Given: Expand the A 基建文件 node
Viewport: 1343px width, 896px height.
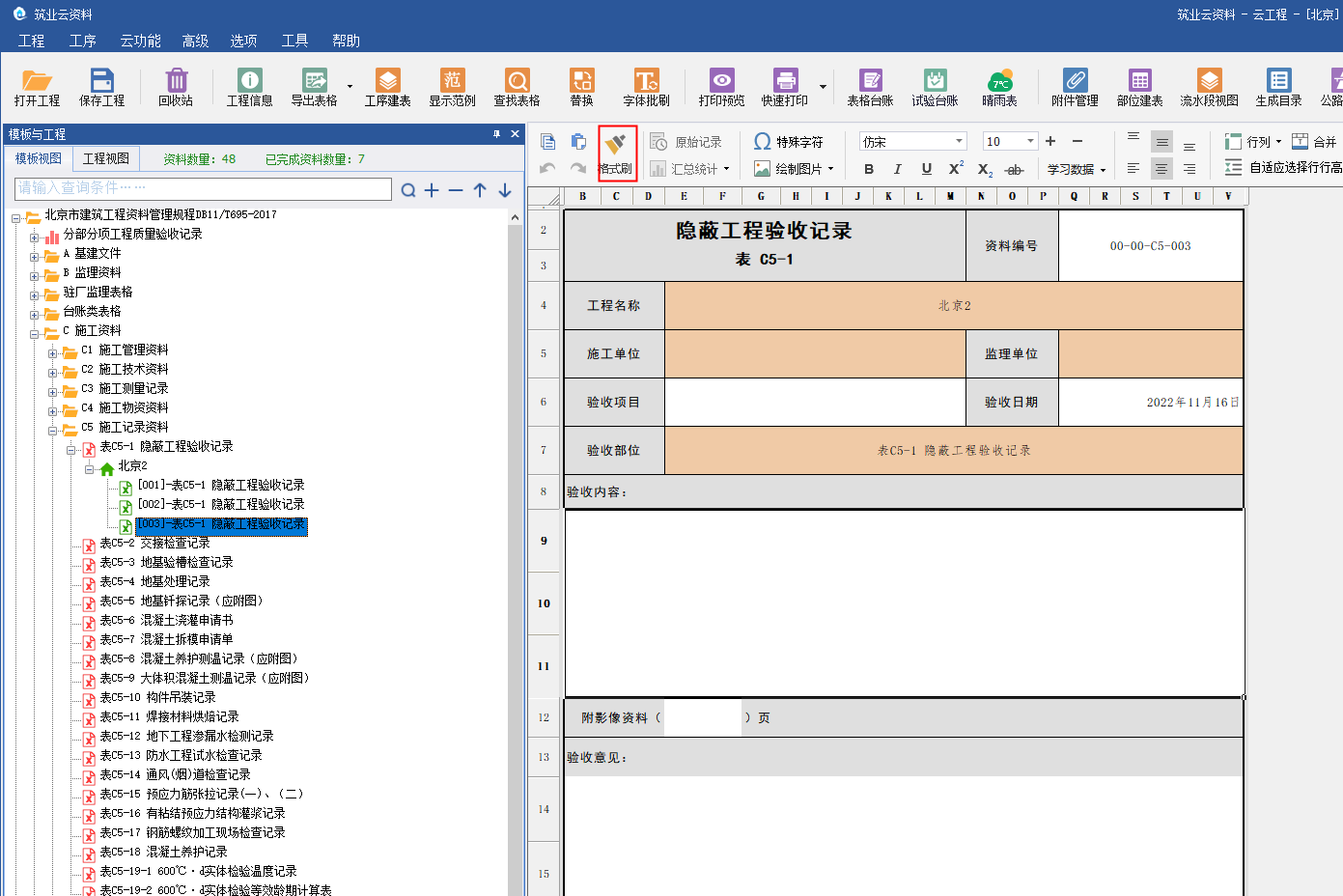Looking at the screenshot, I should 35,257.
